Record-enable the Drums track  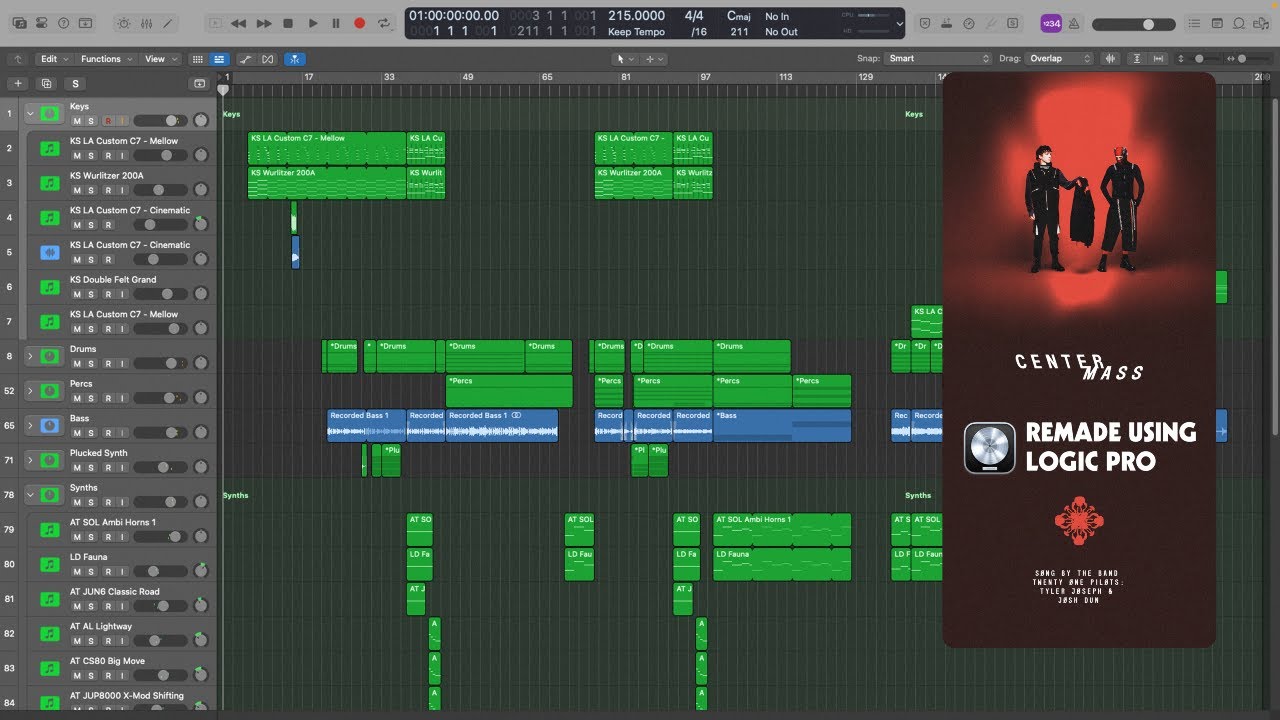coord(107,364)
